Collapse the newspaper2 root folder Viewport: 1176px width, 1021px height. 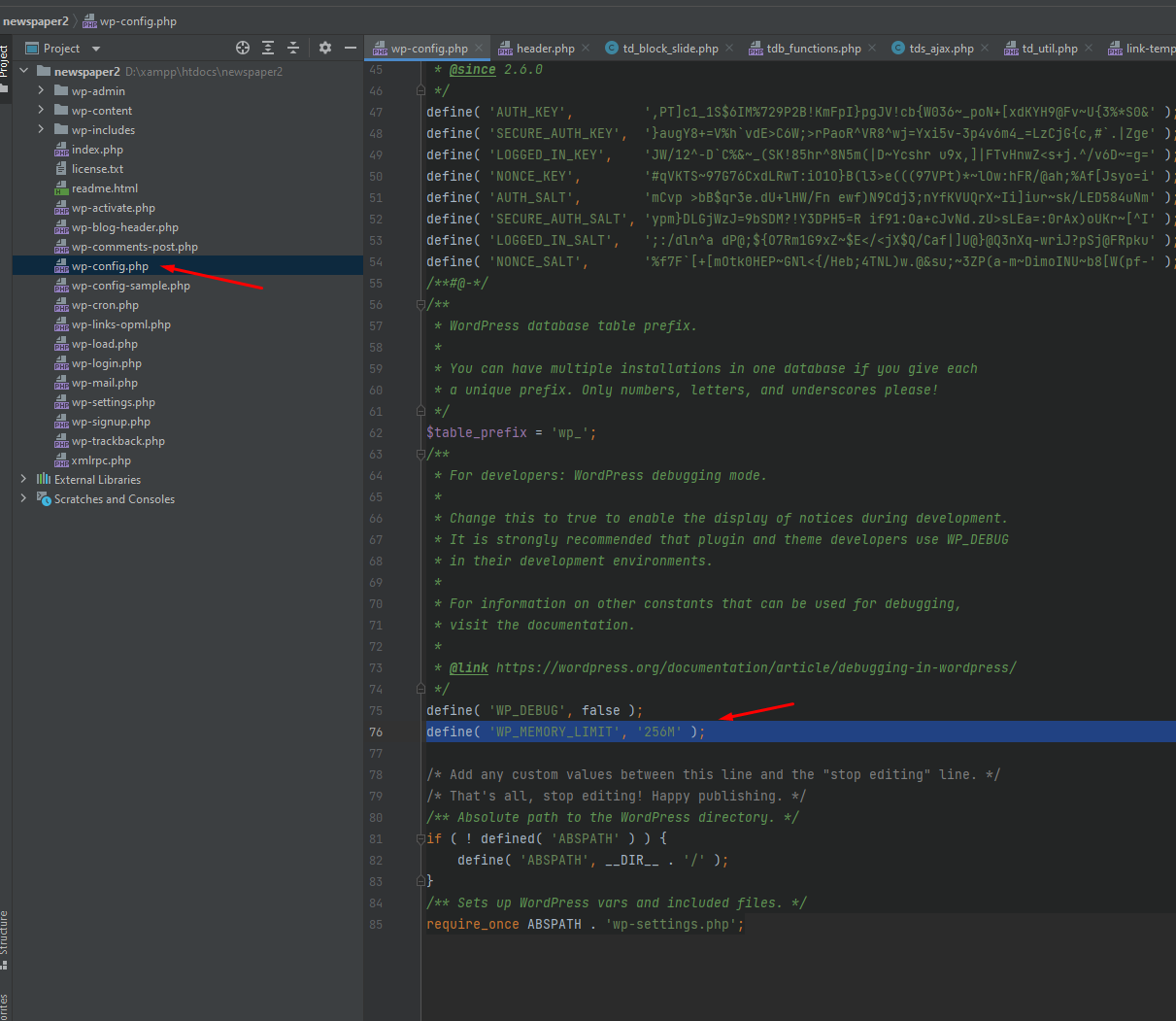(24, 71)
